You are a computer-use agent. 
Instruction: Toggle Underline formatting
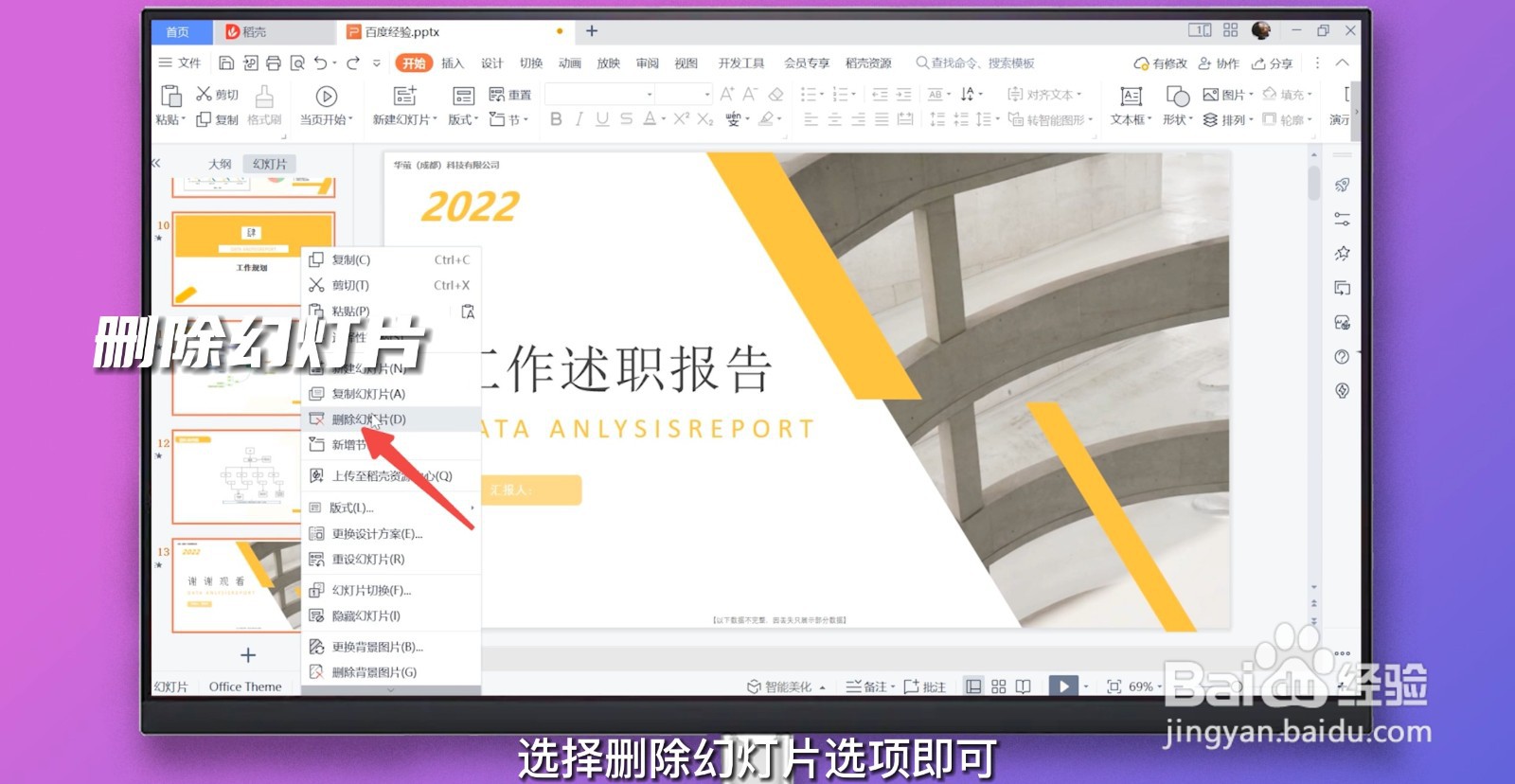pos(602,119)
